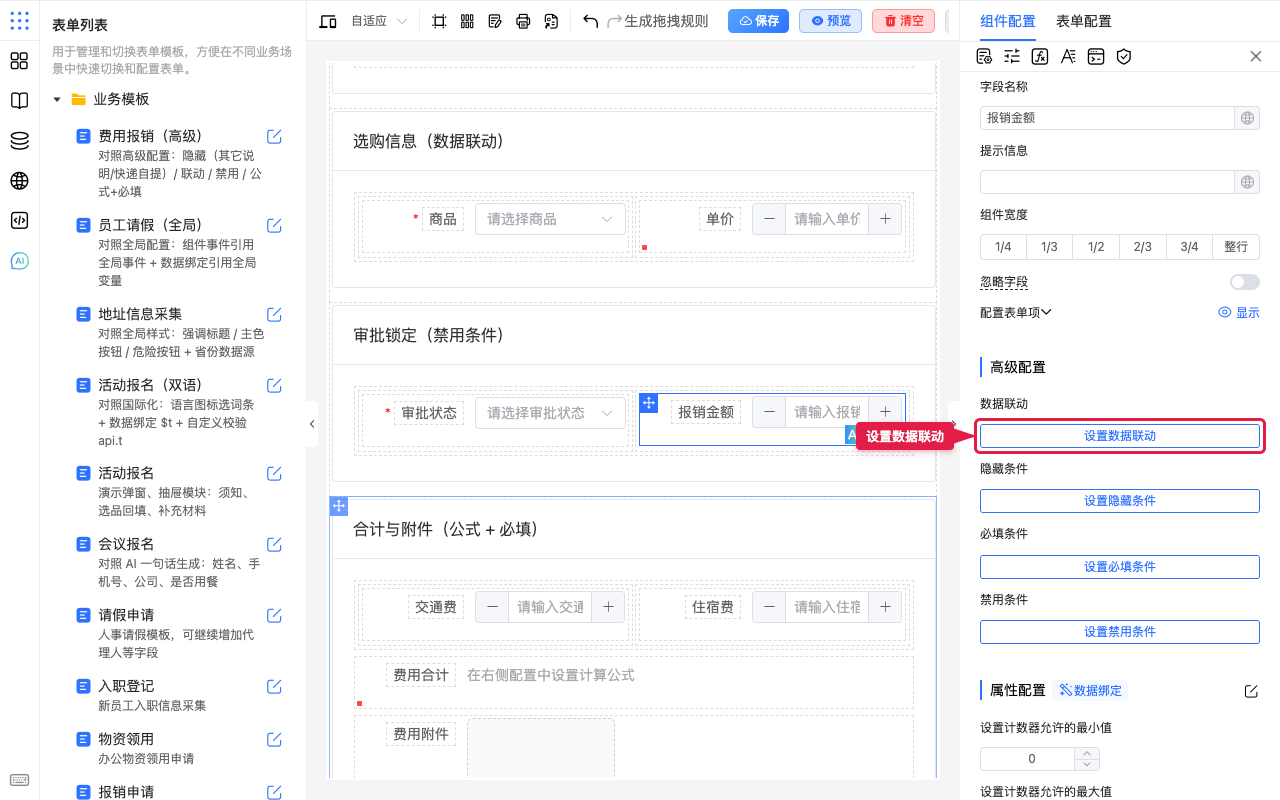The width and height of the screenshot is (1280, 800).
Task: Click 设置隐藏条件 button
Action: 1120,501
